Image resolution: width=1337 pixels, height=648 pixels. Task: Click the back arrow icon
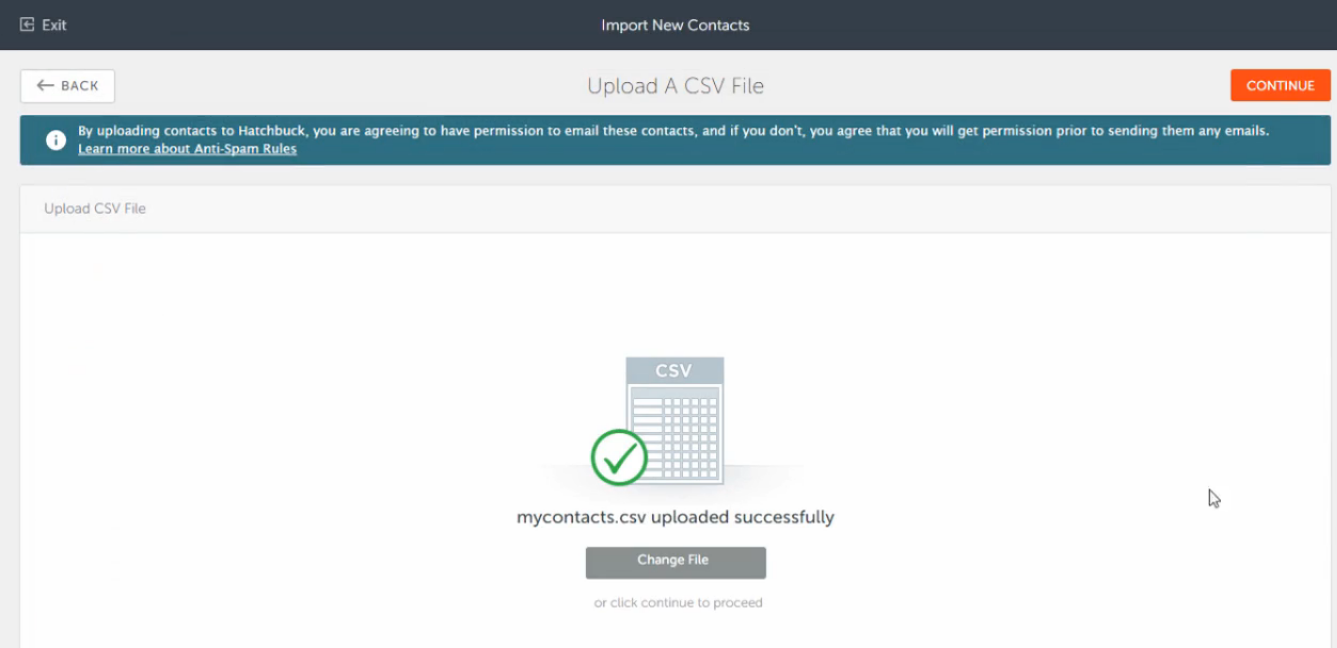coord(45,86)
